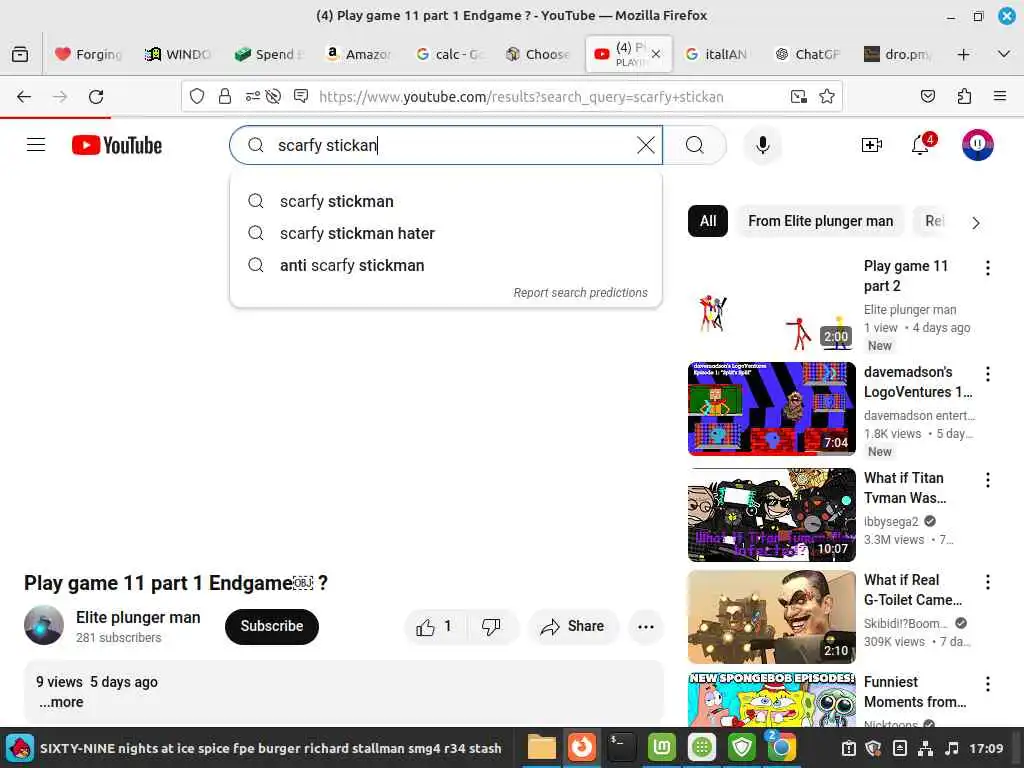Screen dimensions: 1024x768
Task: Open clock showing 17:09
Action: [986, 748]
